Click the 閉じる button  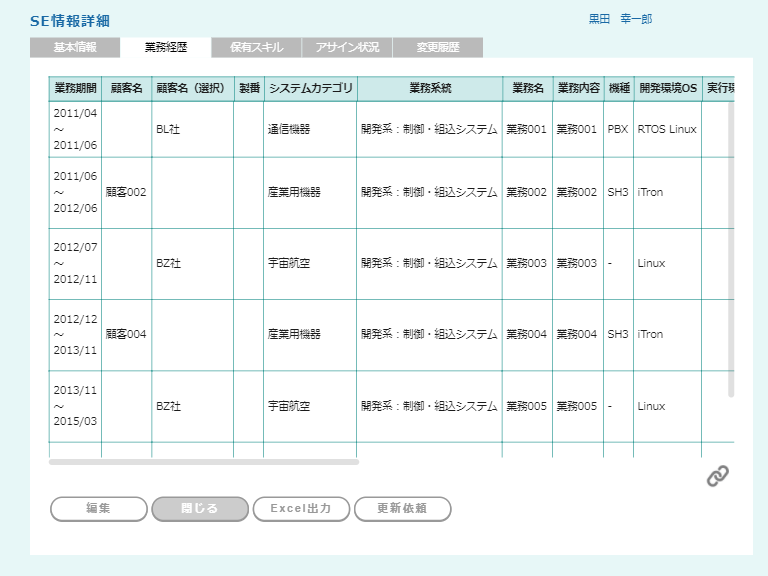pos(199,509)
